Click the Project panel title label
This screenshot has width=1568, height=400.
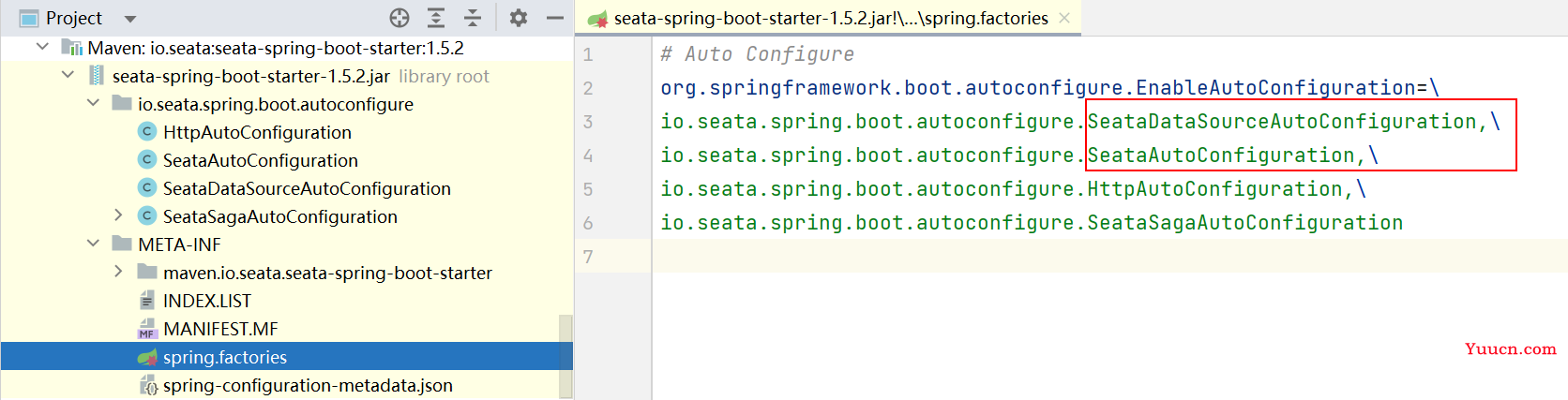[74, 18]
